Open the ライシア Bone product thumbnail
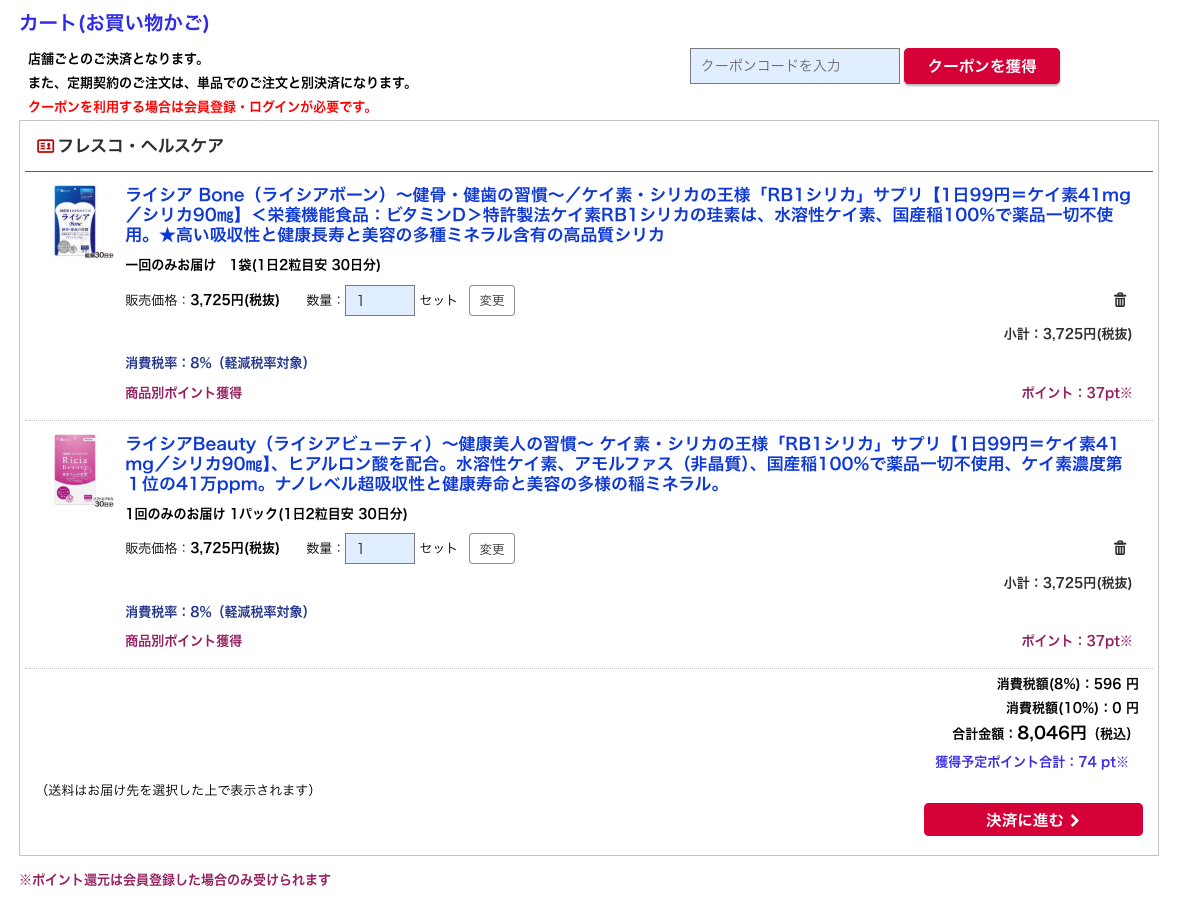 (83, 222)
